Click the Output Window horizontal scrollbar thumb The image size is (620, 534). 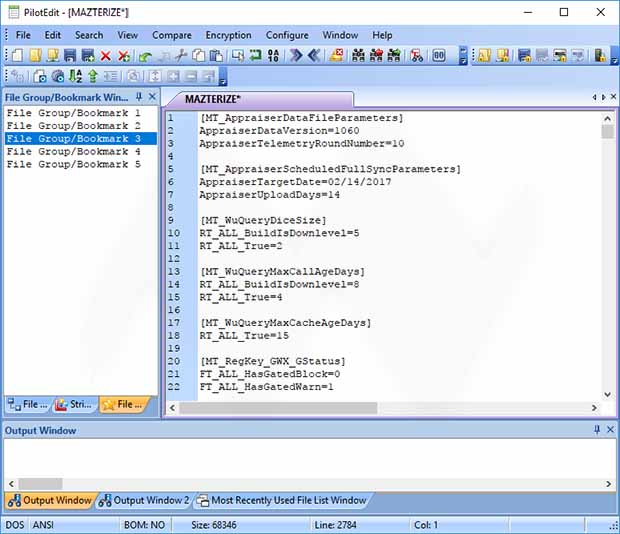pos(40,484)
